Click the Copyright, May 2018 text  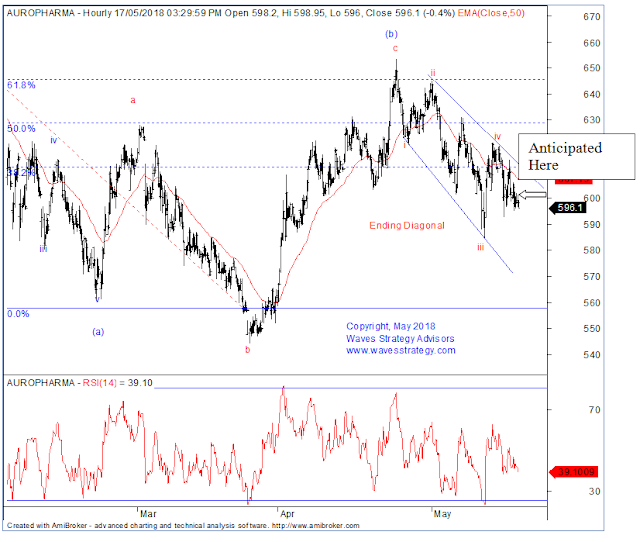coord(391,327)
